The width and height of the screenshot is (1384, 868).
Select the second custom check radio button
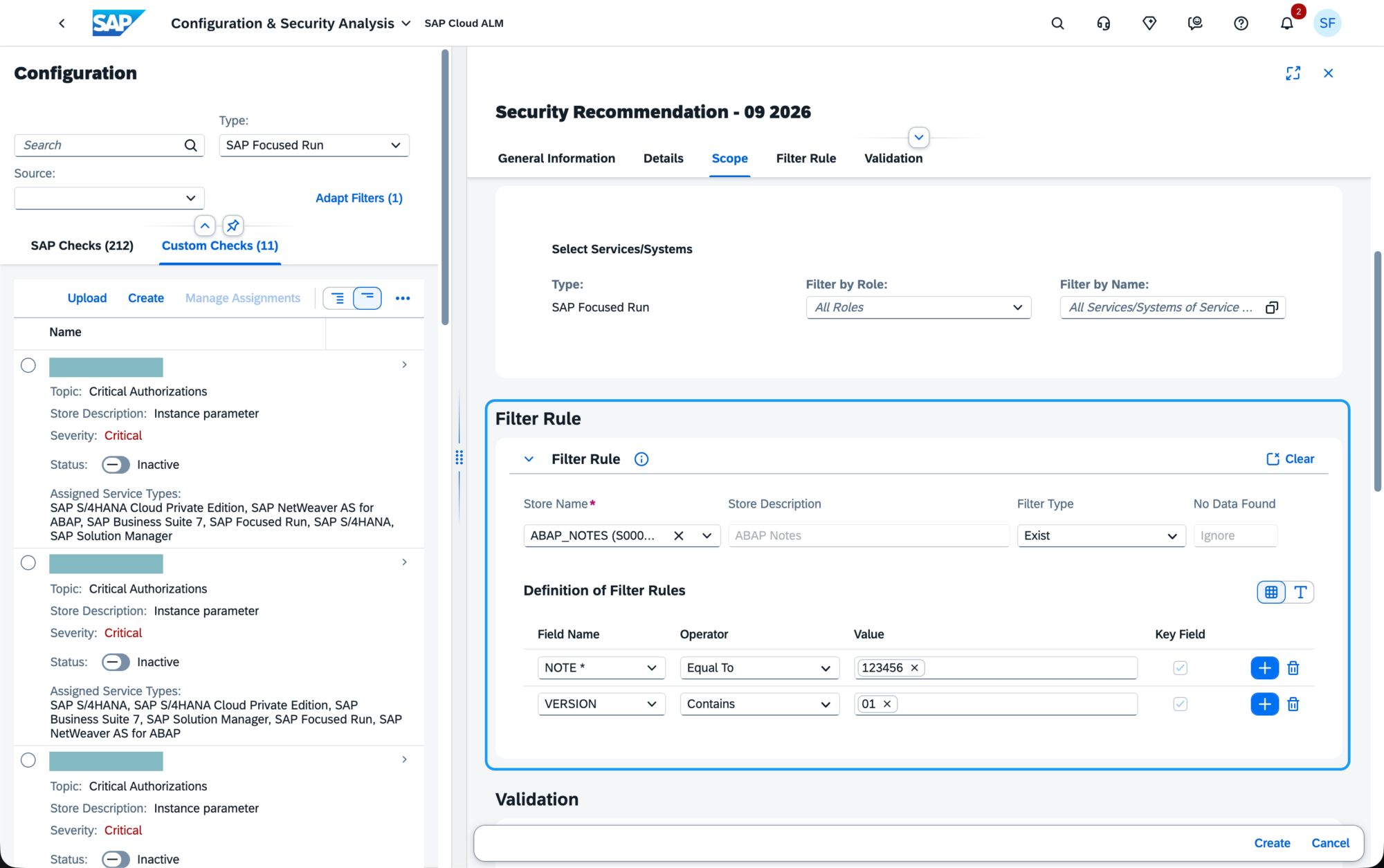coord(28,563)
